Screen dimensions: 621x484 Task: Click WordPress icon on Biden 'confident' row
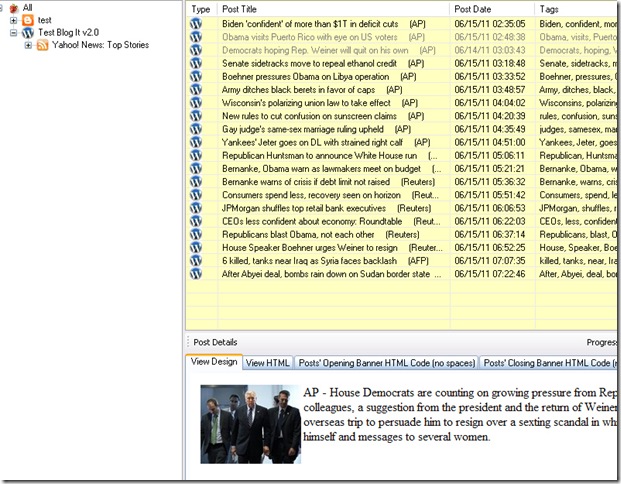[196, 24]
